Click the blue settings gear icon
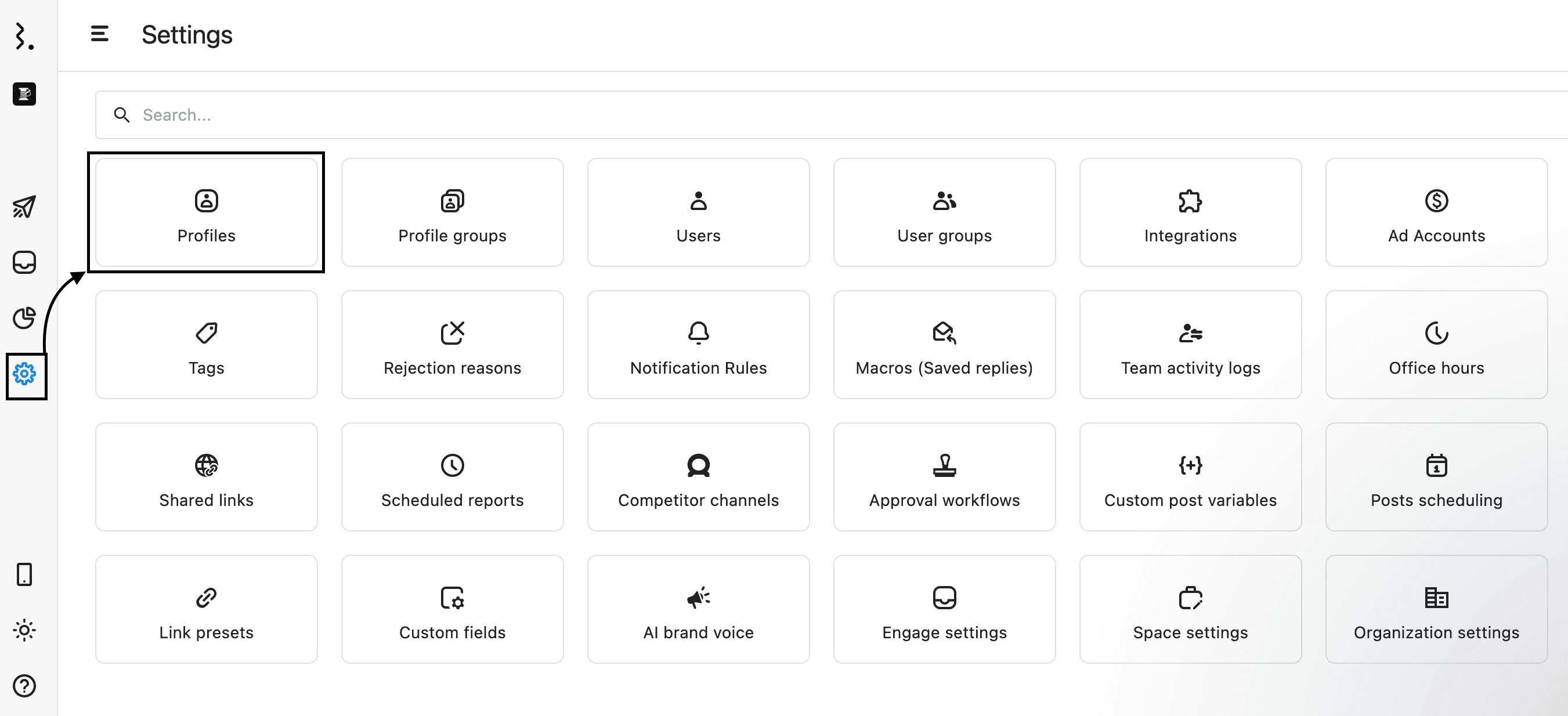Image resolution: width=1568 pixels, height=716 pixels. click(24, 374)
